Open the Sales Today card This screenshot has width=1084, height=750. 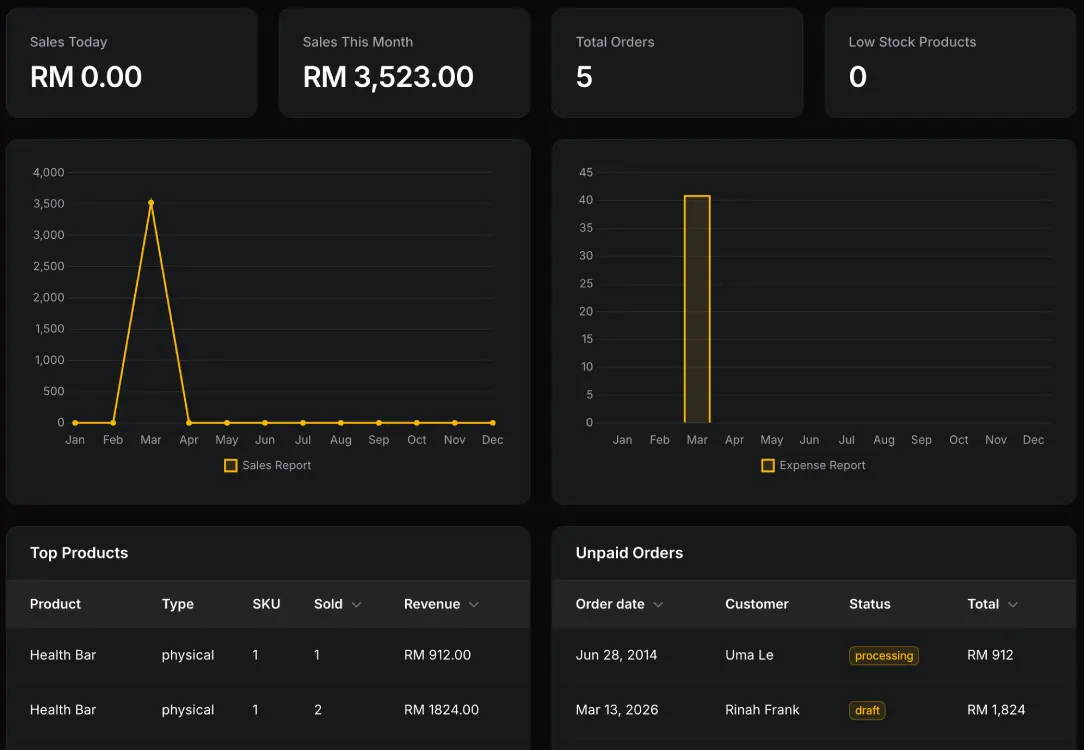coord(131,63)
